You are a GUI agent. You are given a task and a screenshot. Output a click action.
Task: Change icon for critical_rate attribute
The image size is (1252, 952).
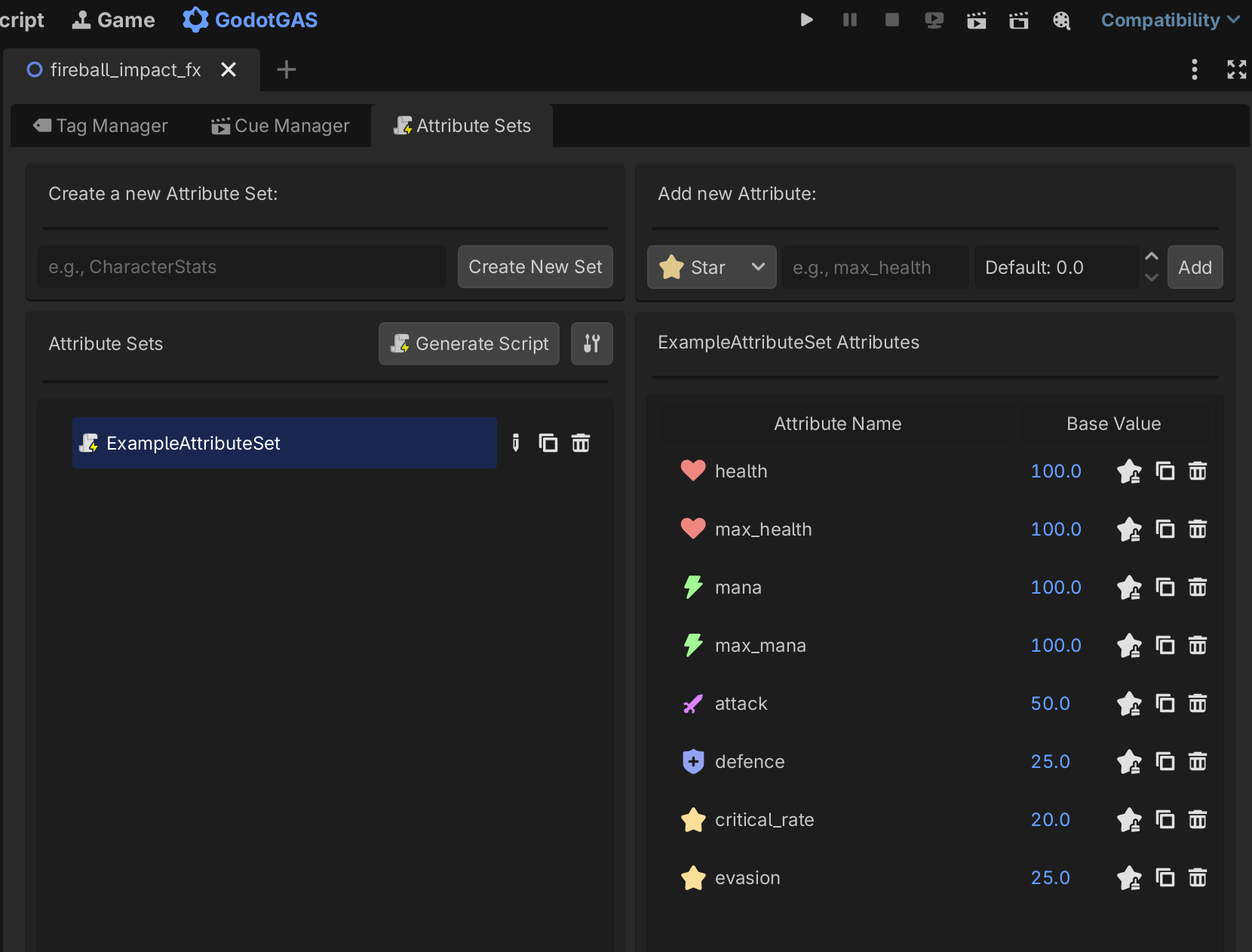[x=1129, y=820]
